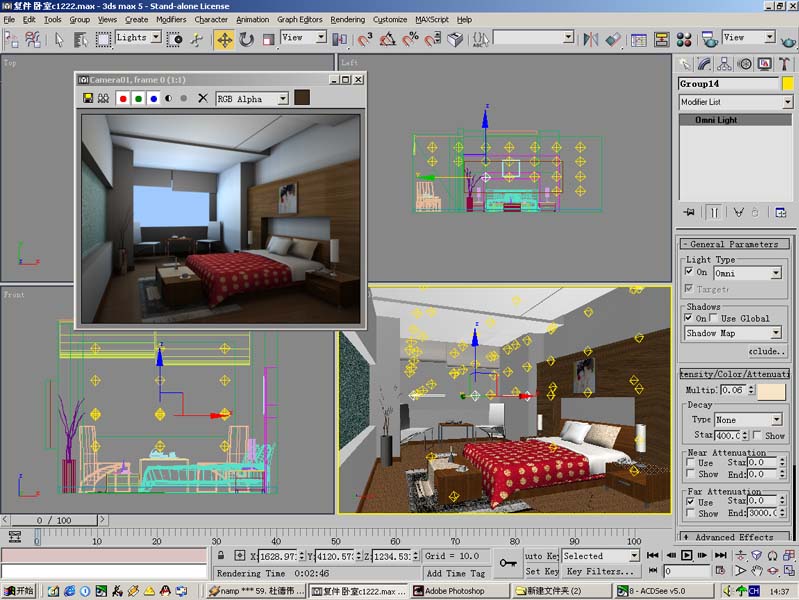Viewport: 799px width, 600px height.
Task: Click the Add Time Tag field
Action: pyautogui.click(x=456, y=573)
